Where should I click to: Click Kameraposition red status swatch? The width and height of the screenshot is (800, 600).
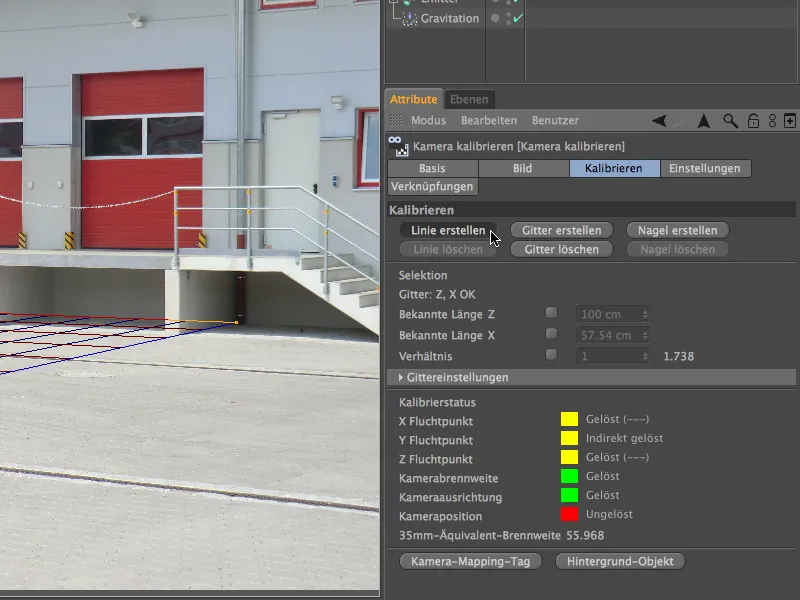[x=569, y=514]
